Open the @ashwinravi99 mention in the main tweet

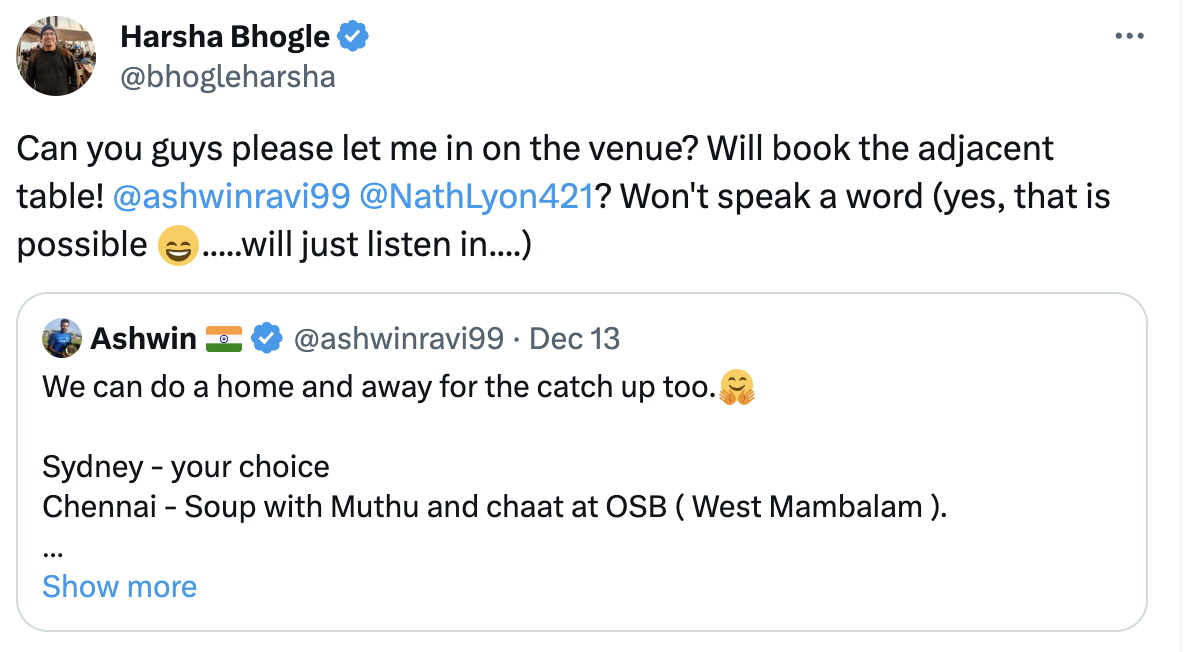coord(232,197)
